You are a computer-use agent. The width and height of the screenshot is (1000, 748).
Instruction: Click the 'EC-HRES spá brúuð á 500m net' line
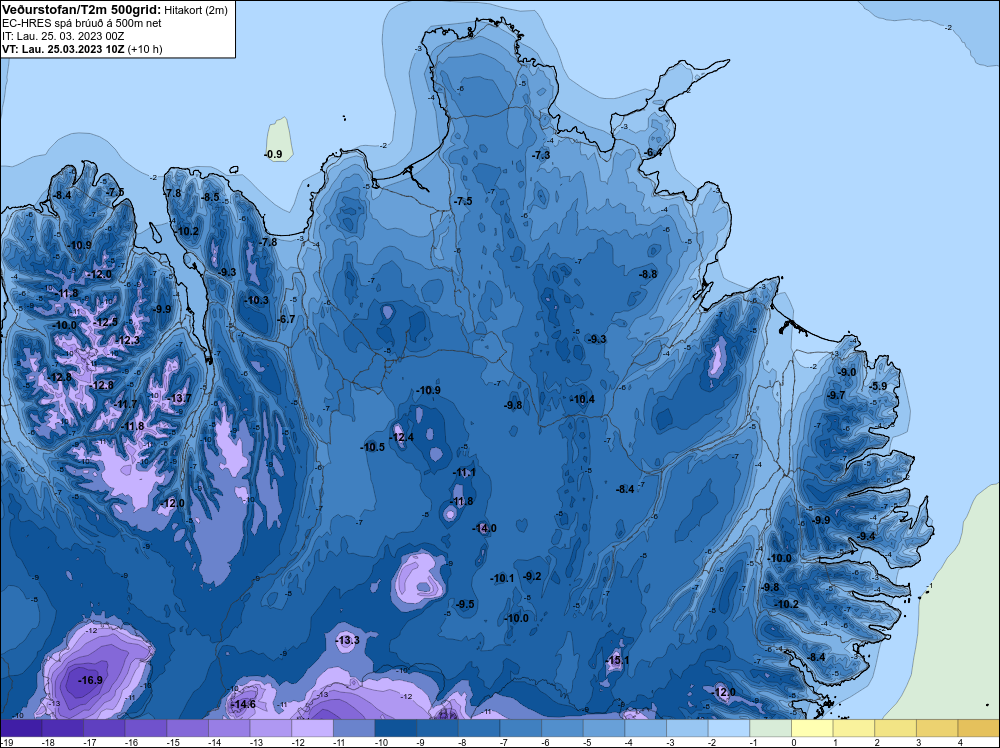coord(82,23)
